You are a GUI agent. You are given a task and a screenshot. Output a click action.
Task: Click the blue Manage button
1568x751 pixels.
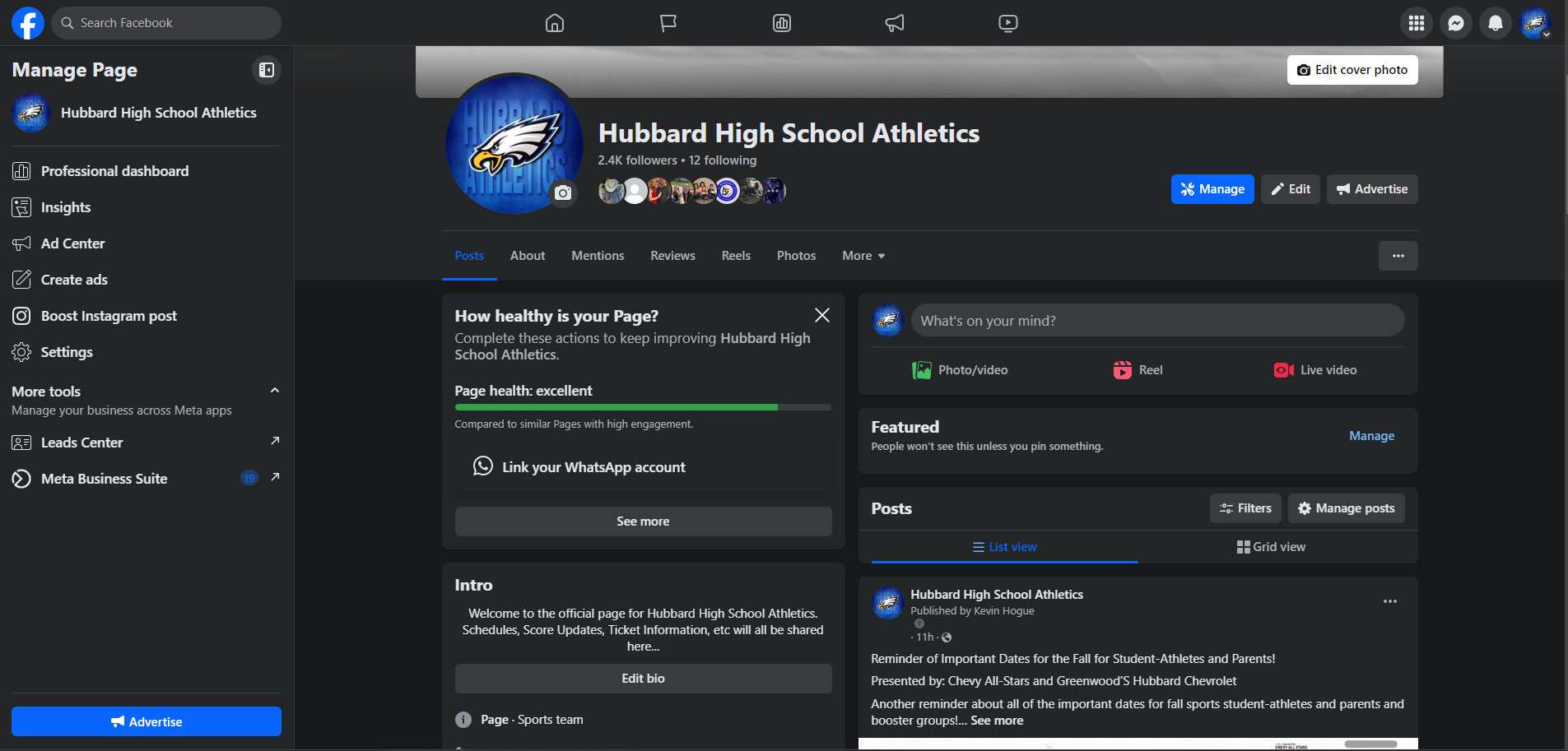point(1212,189)
